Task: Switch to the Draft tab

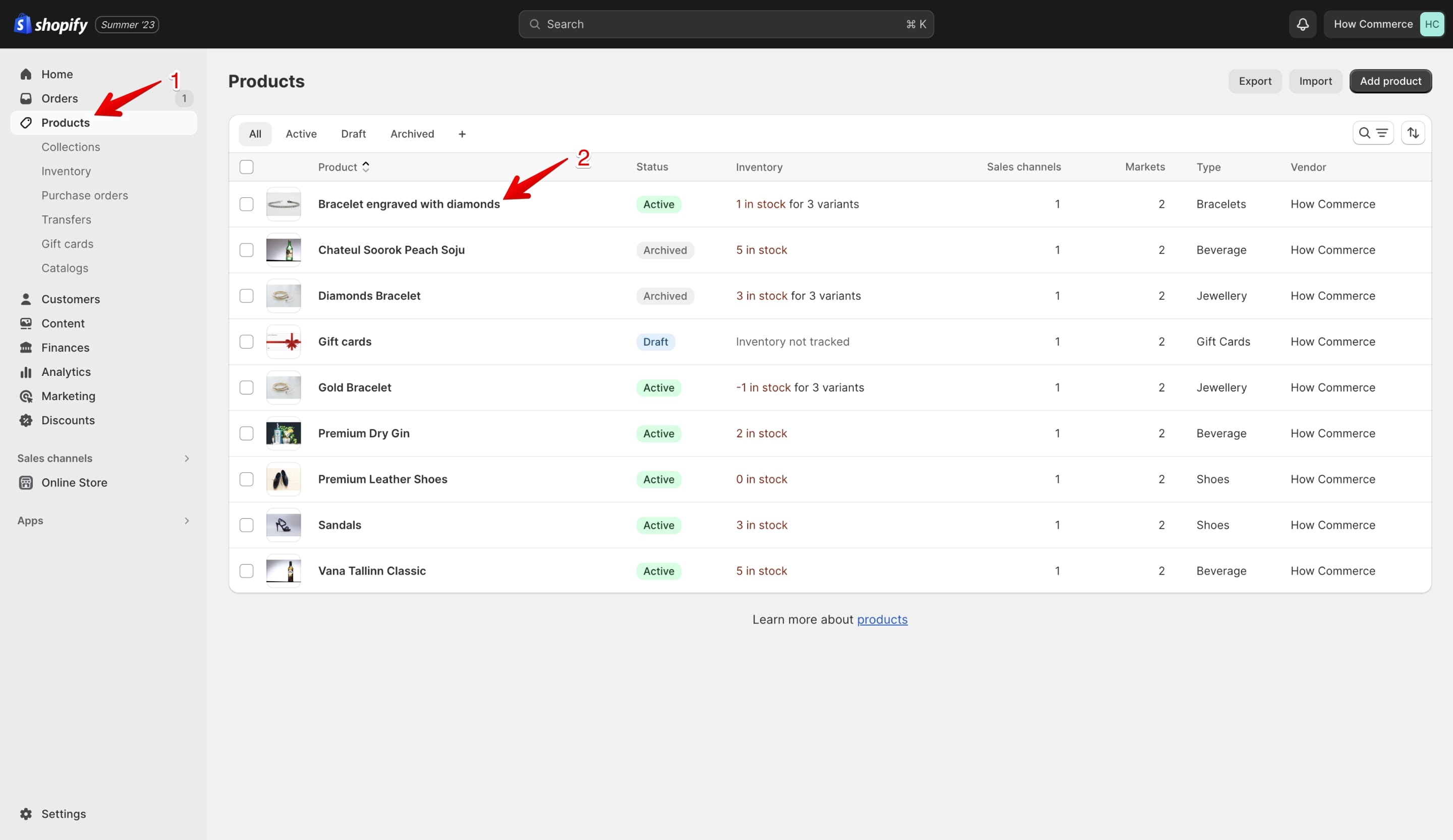Action: pos(354,134)
